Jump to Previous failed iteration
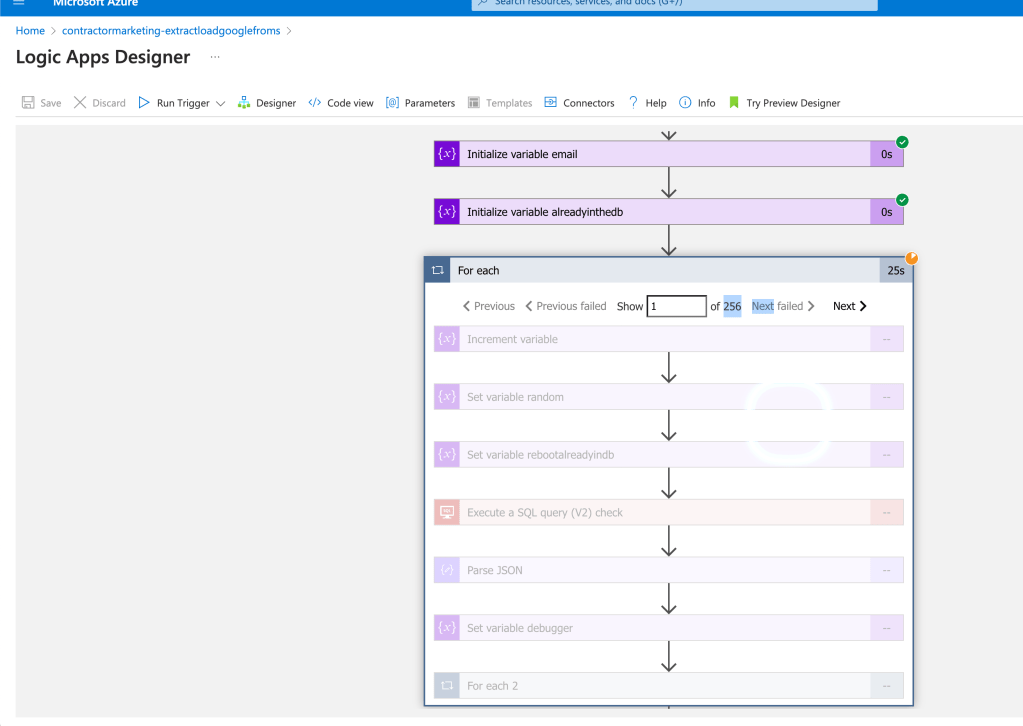1023x726 pixels. pos(566,306)
